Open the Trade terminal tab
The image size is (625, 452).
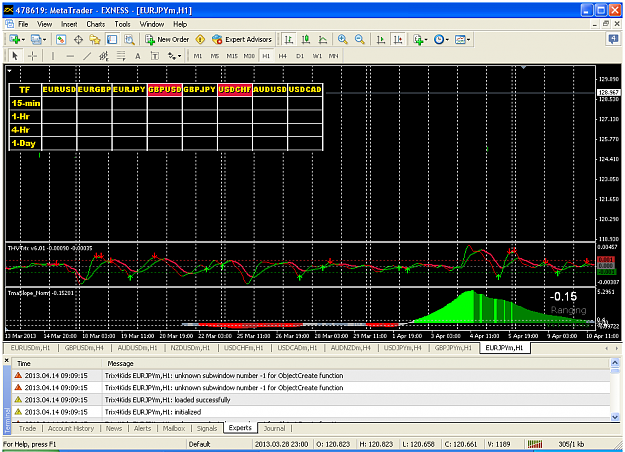coord(27,428)
